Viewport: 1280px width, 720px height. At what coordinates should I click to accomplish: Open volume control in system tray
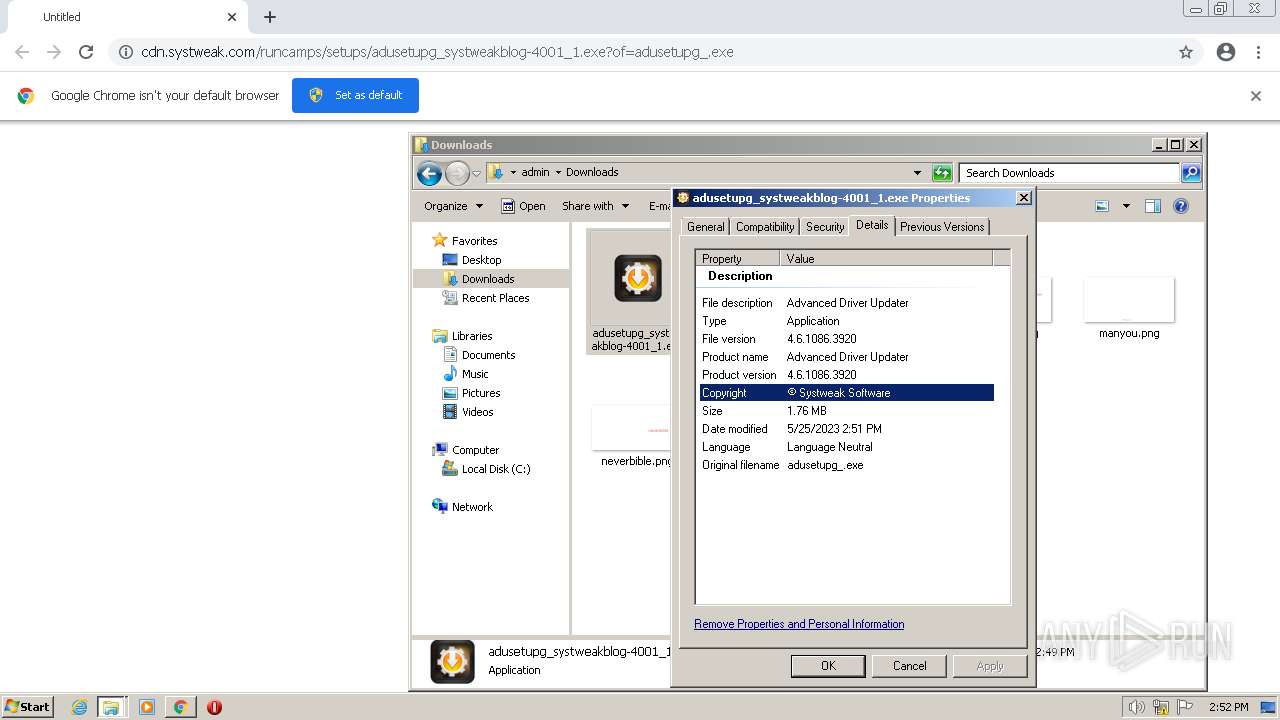pyautogui.click(x=1137, y=707)
